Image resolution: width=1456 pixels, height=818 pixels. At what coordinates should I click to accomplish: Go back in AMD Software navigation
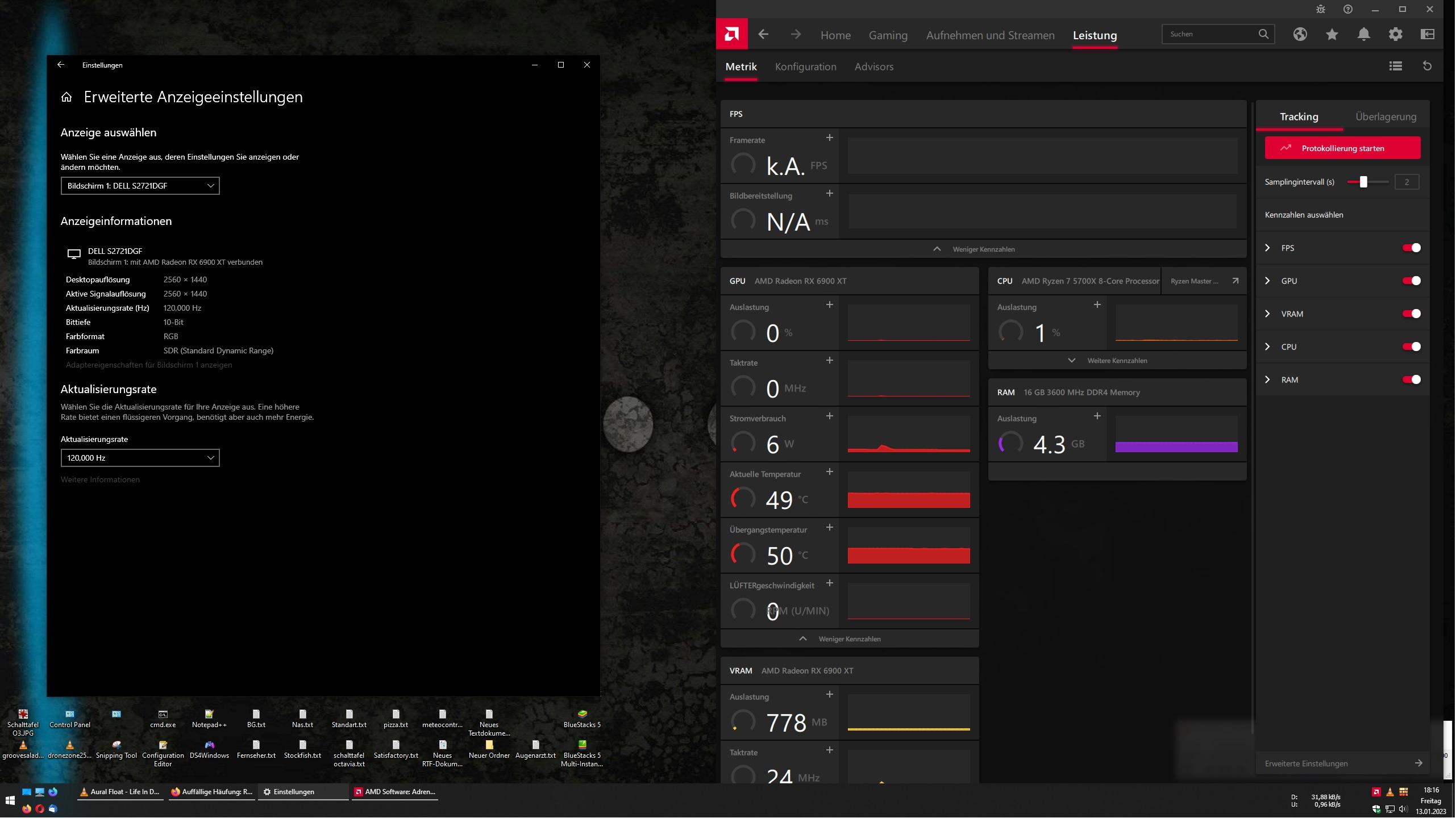[x=763, y=35]
